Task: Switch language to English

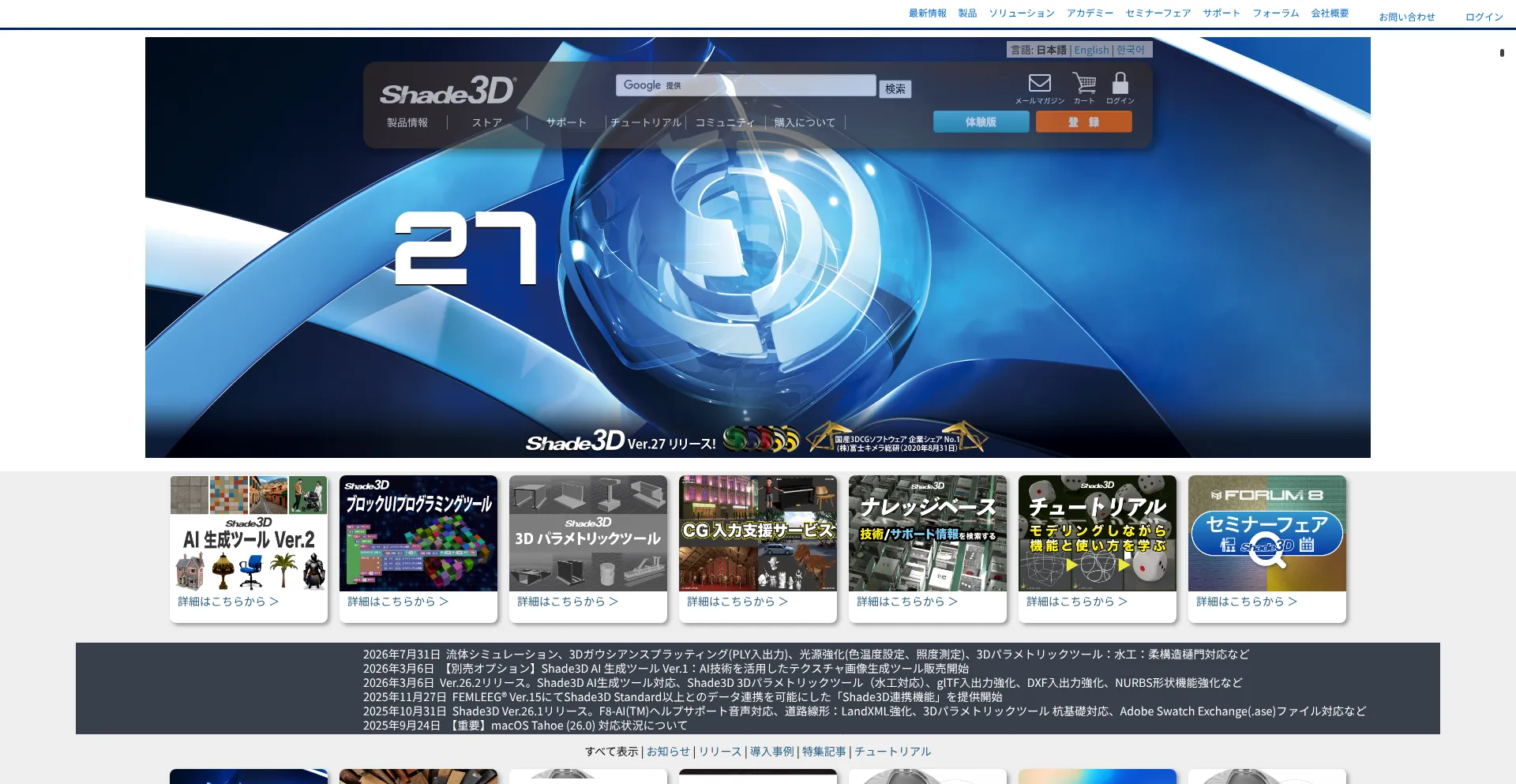Action: pyautogui.click(x=1091, y=50)
